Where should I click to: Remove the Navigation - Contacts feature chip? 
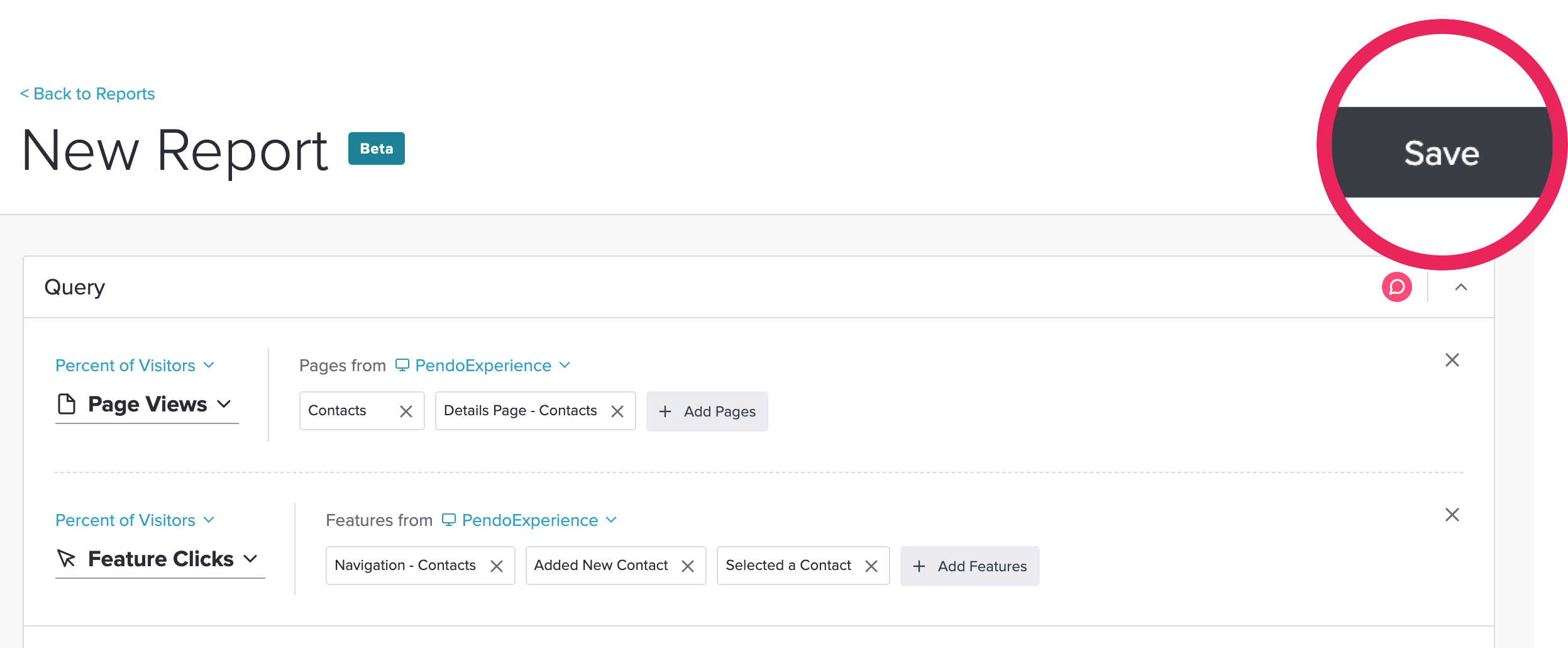pos(497,566)
